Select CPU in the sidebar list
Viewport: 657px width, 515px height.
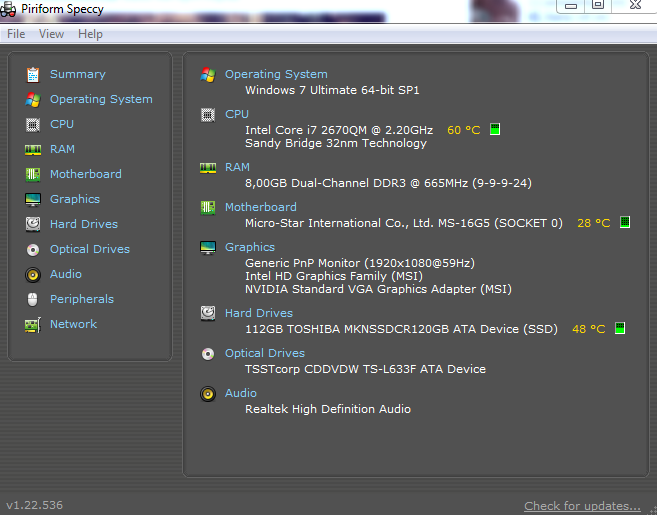[x=62, y=124]
